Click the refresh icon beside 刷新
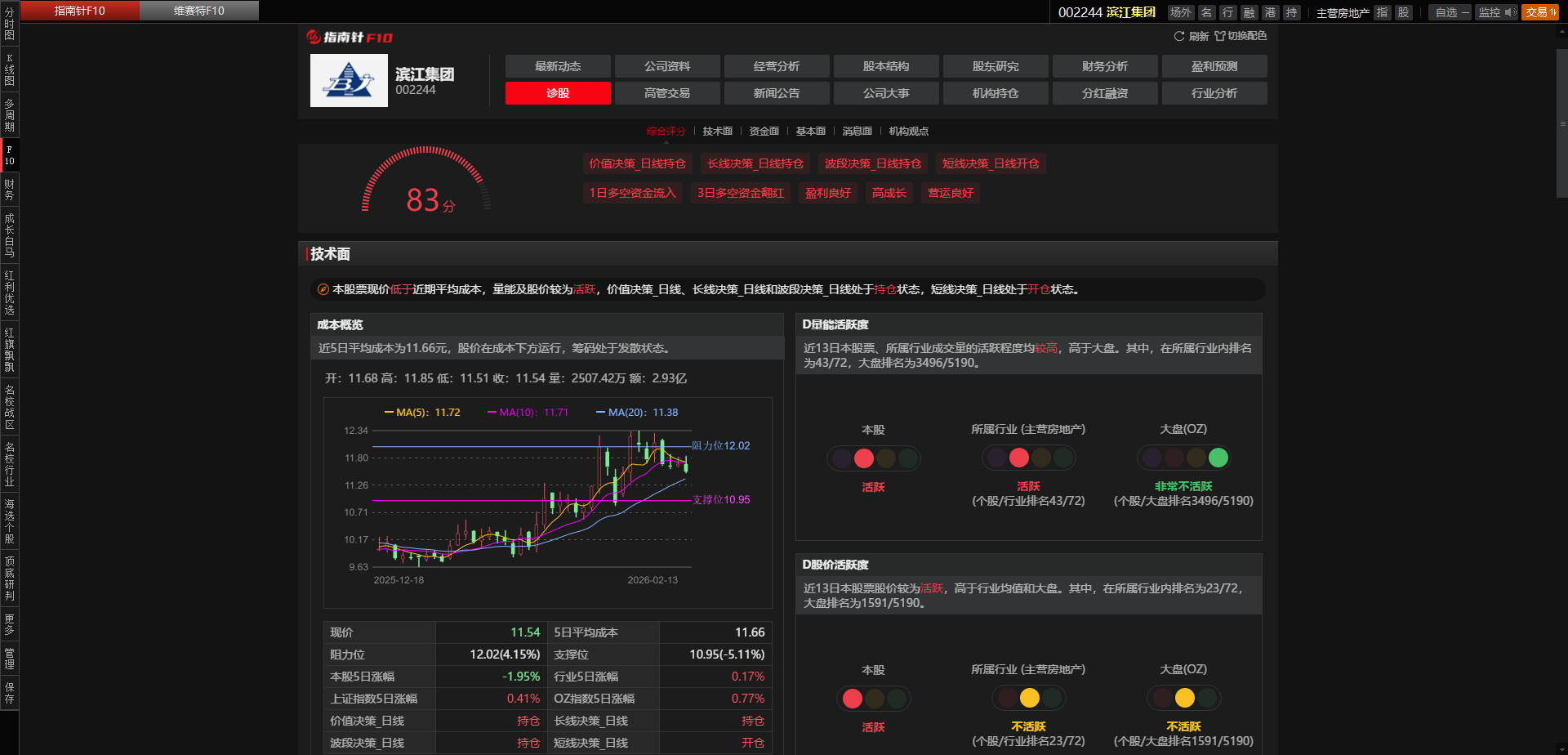1568x755 pixels. click(1178, 36)
